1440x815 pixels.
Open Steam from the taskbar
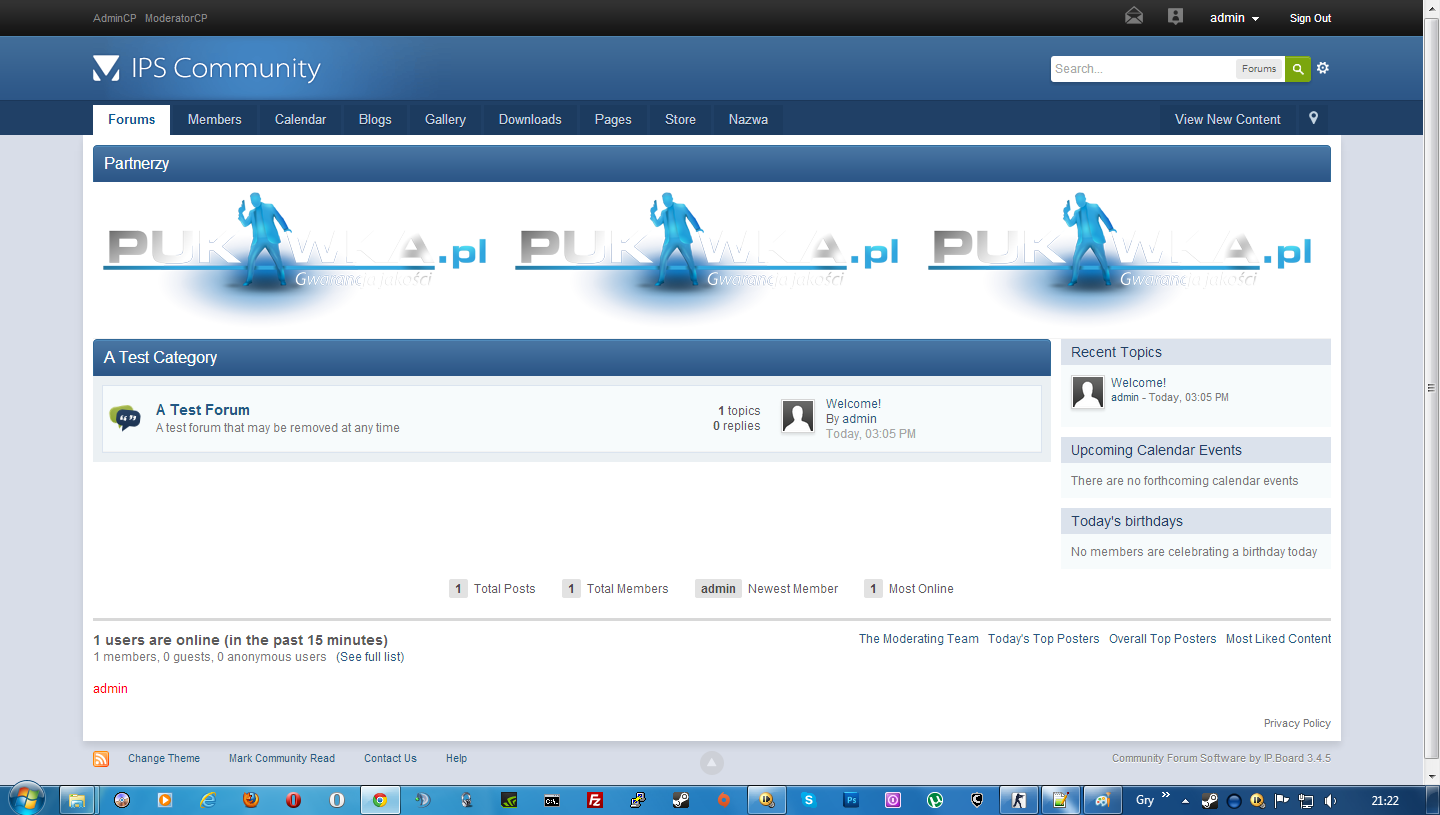(680, 800)
